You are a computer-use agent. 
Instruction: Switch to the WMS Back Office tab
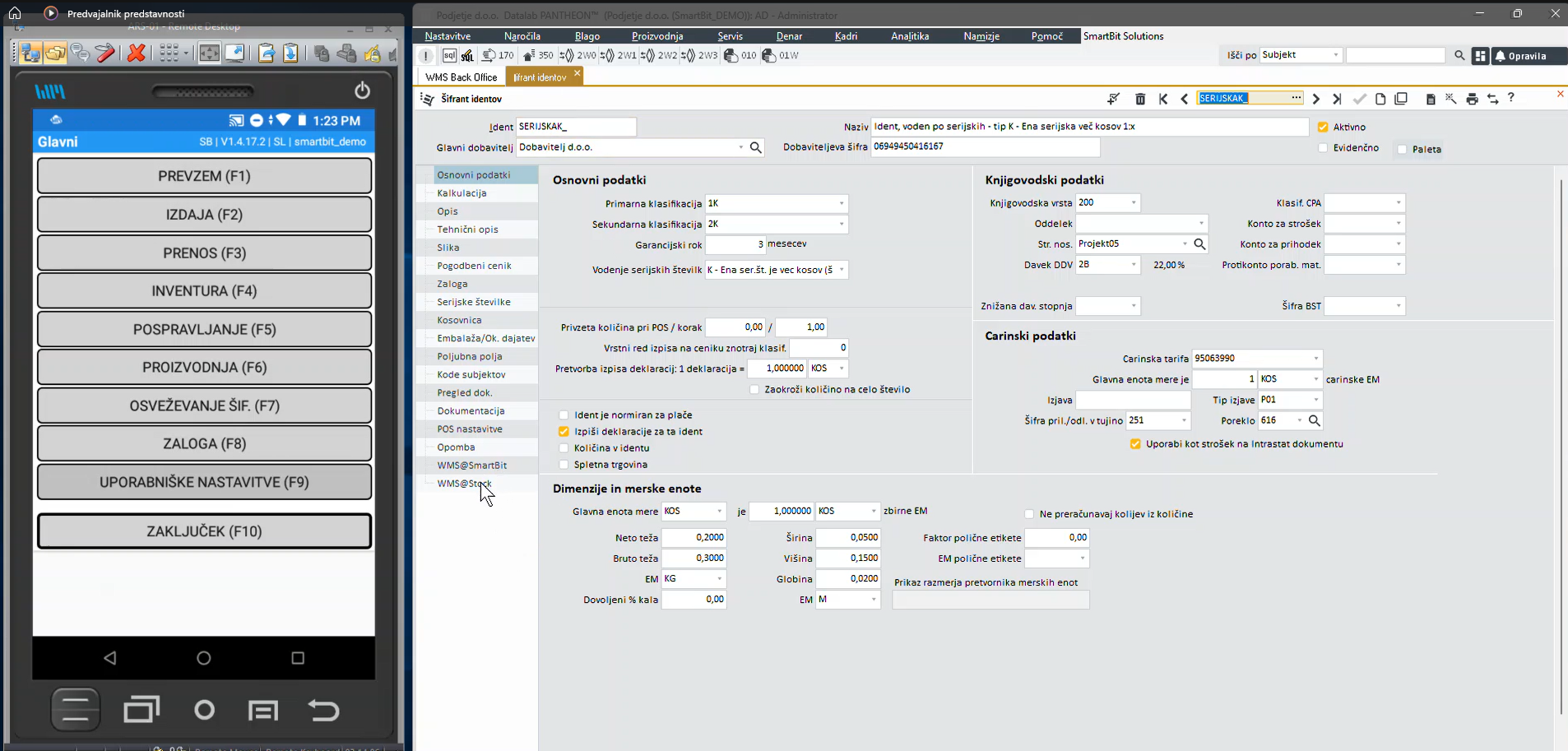pyautogui.click(x=461, y=77)
